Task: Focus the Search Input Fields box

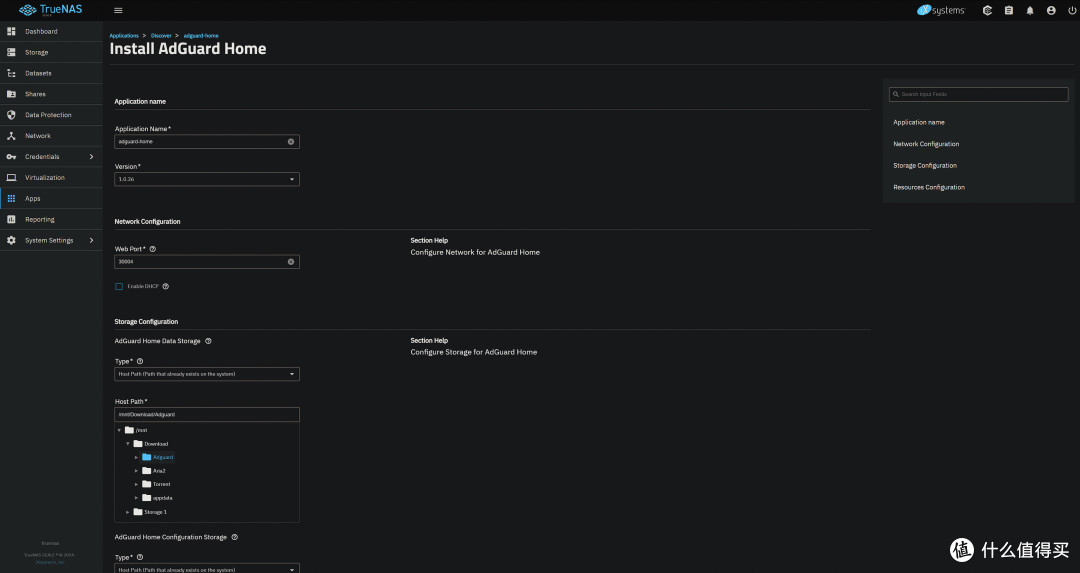Action: coord(979,94)
